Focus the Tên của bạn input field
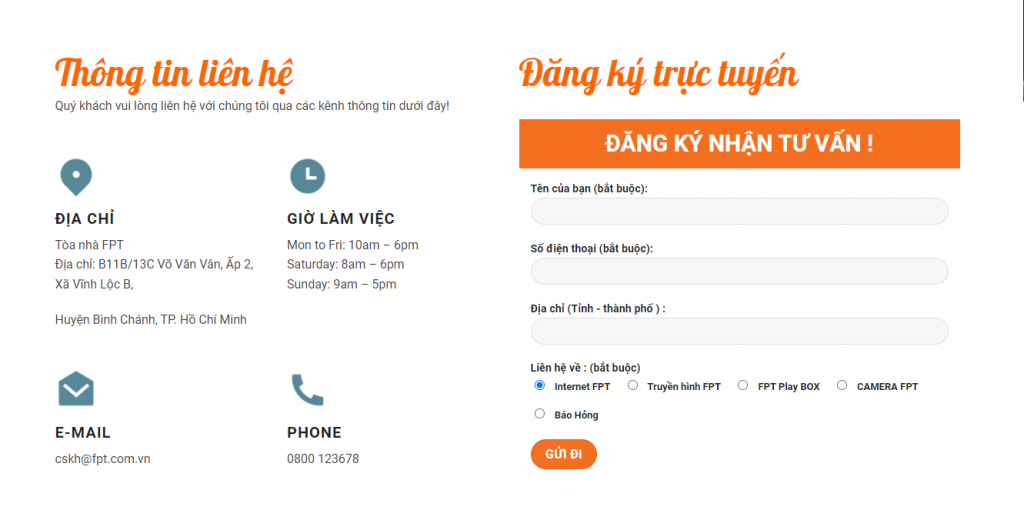The width and height of the screenshot is (1024, 530). [x=739, y=211]
